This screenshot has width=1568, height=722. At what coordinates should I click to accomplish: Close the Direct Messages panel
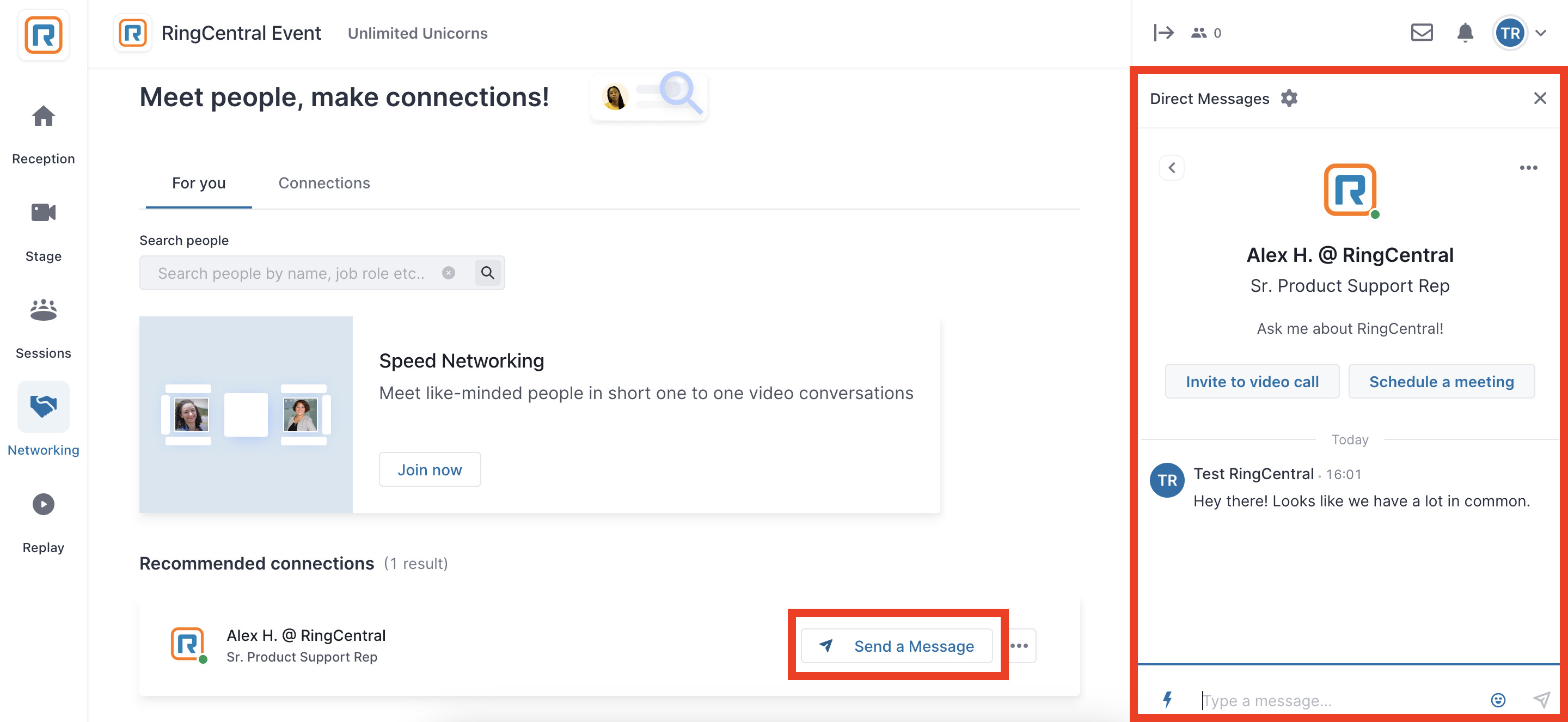pos(1539,98)
